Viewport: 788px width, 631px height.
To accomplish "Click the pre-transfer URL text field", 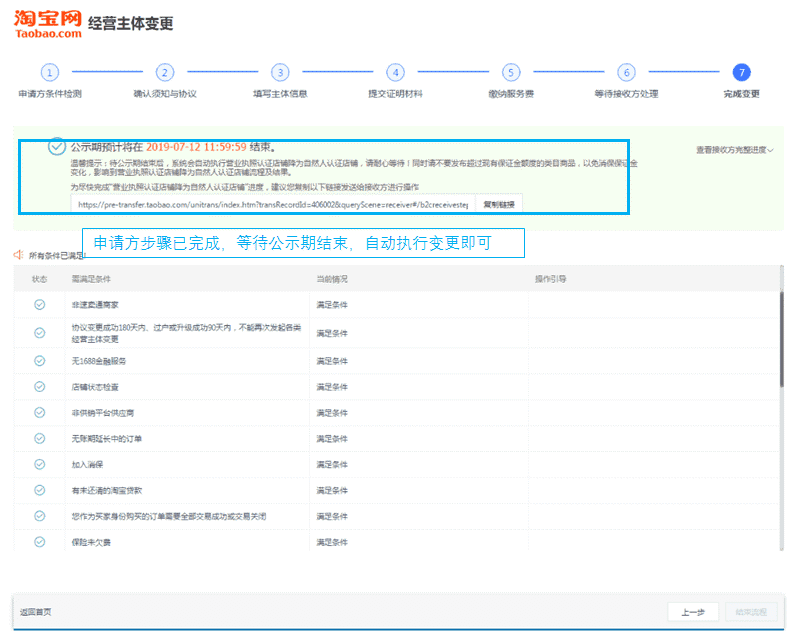I will coord(270,204).
